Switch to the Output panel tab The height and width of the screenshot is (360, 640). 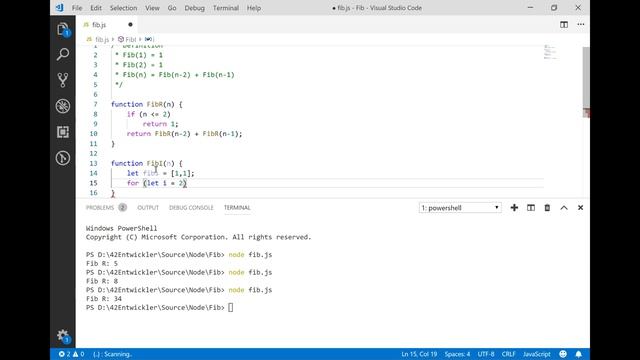coord(148,208)
